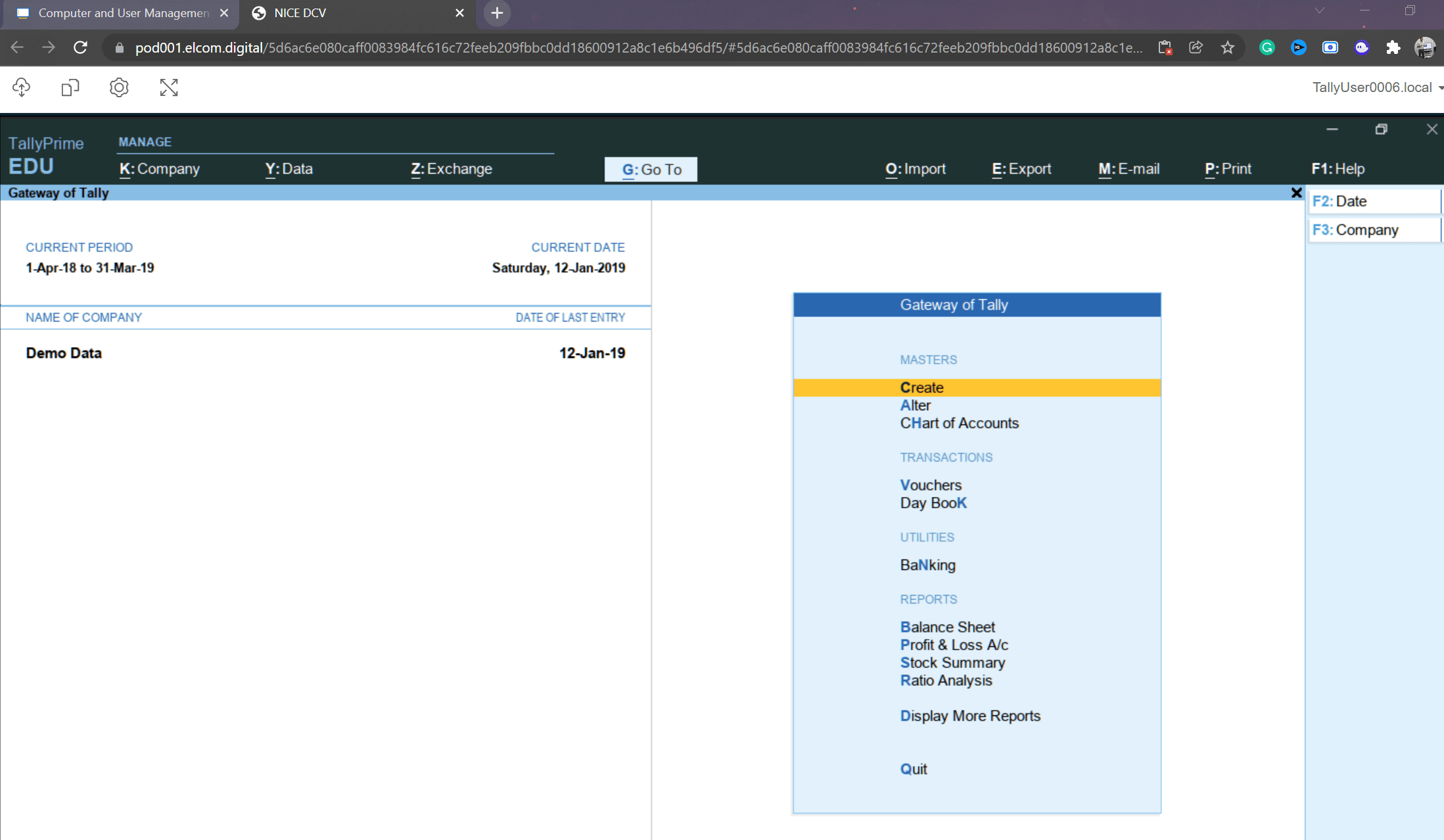Viewport: 1444px width, 840px height.
Task: Select the NICE DCV browser tab
Action: [x=358, y=13]
